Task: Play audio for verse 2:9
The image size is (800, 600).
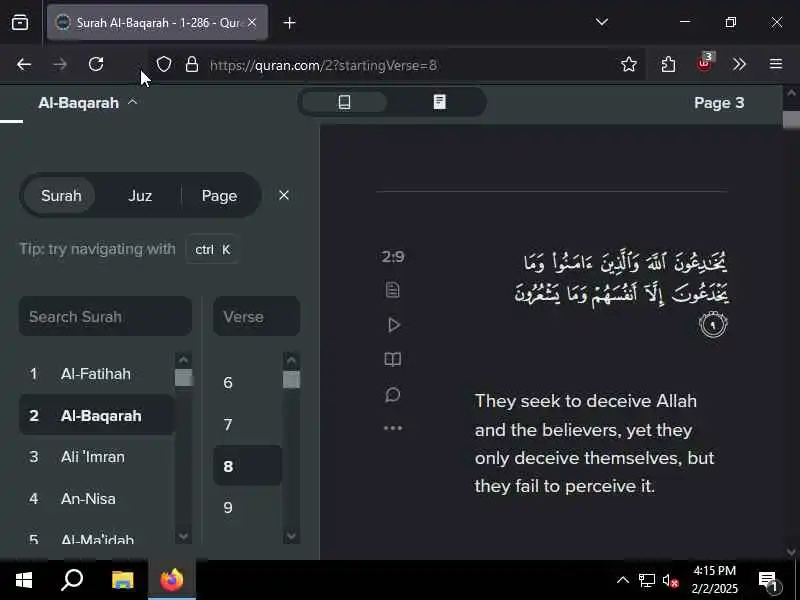Action: 393,325
